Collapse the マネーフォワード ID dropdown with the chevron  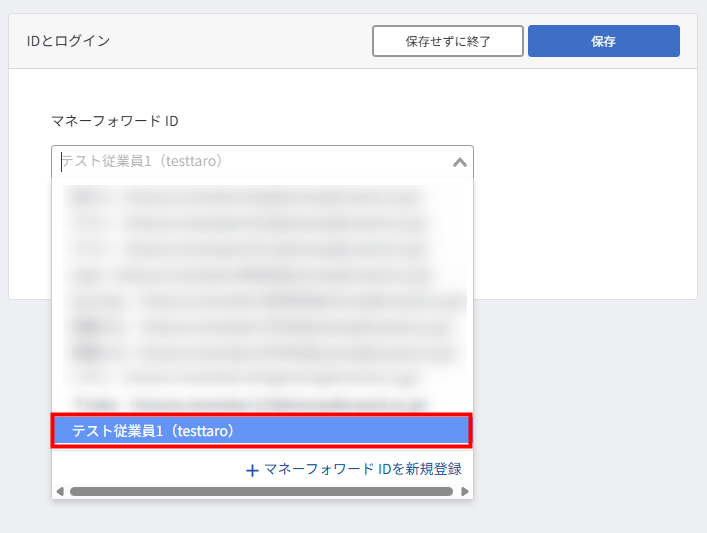point(459,162)
